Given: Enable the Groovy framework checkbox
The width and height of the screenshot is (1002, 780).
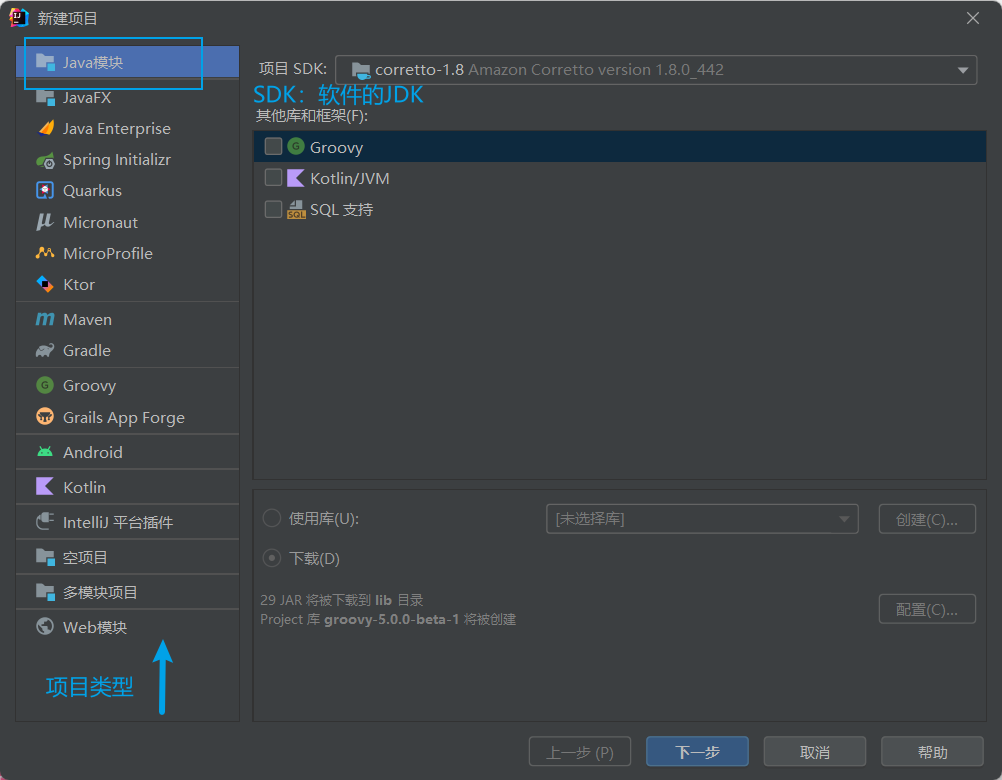Looking at the screenshot, I should pos(274,146).
